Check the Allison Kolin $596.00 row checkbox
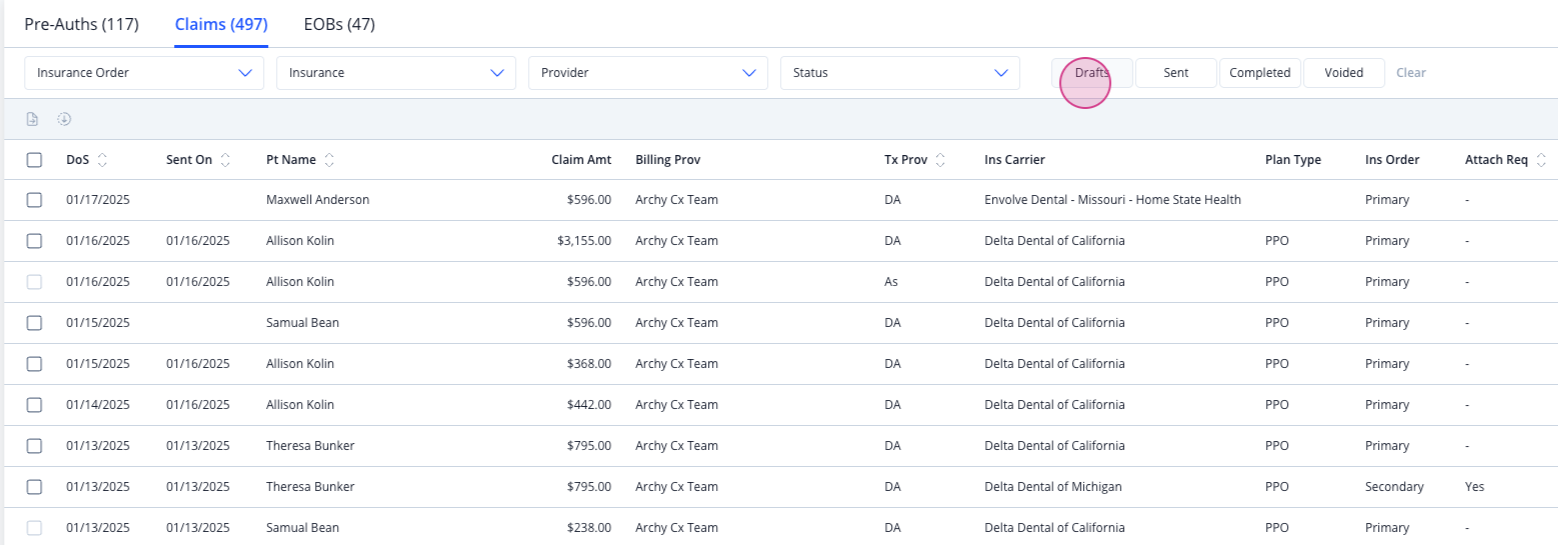 click(x=34, y=282)
